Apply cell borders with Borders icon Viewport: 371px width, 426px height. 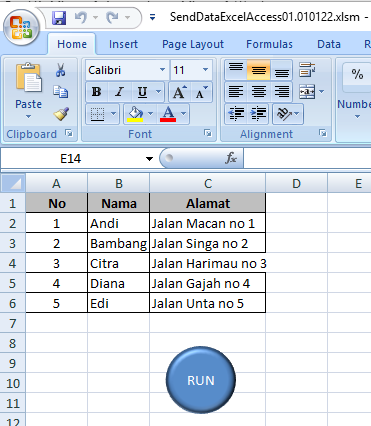tap(97, 114)
